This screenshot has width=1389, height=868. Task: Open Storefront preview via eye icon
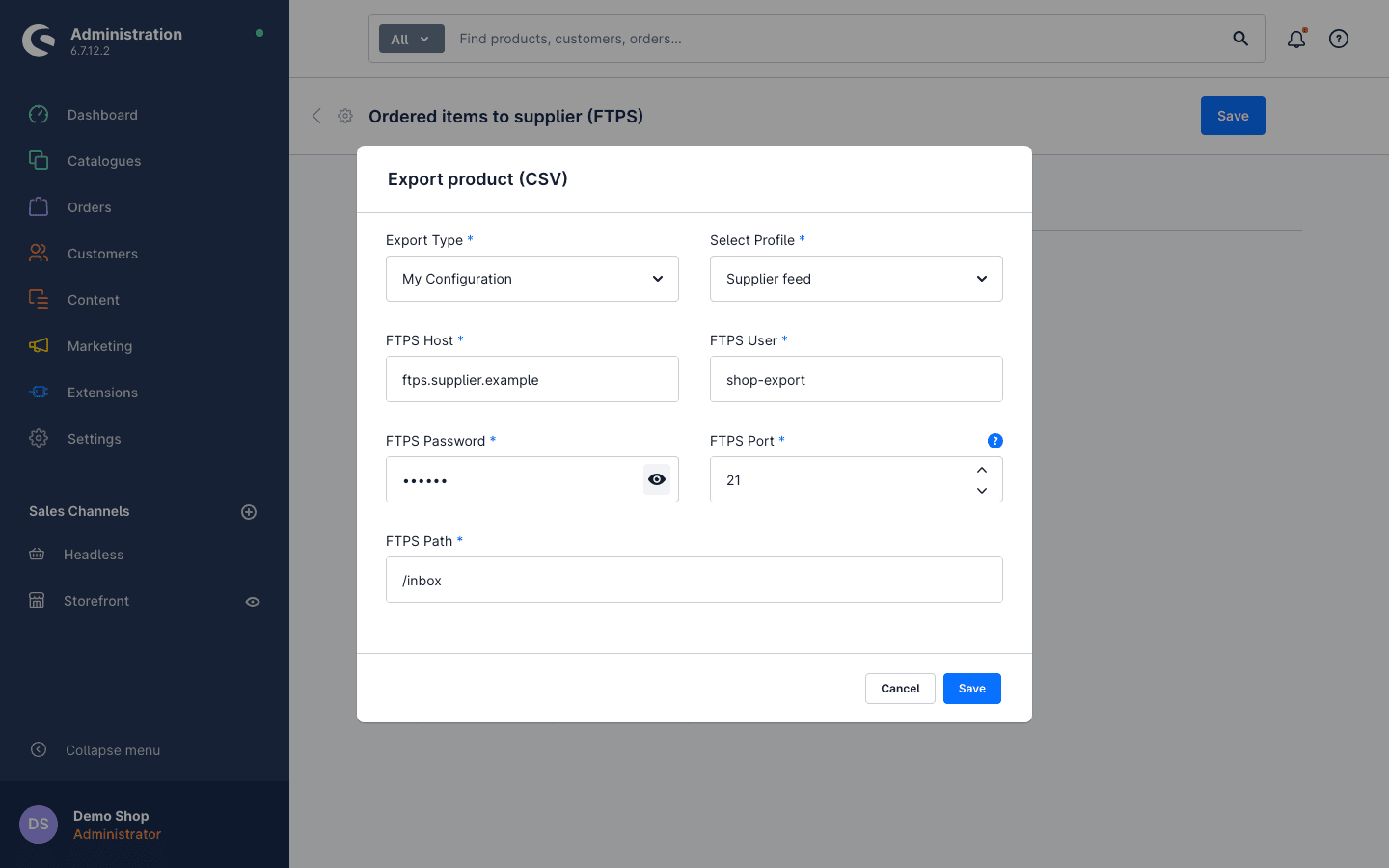pyautogui.click(x=253, y=602)
